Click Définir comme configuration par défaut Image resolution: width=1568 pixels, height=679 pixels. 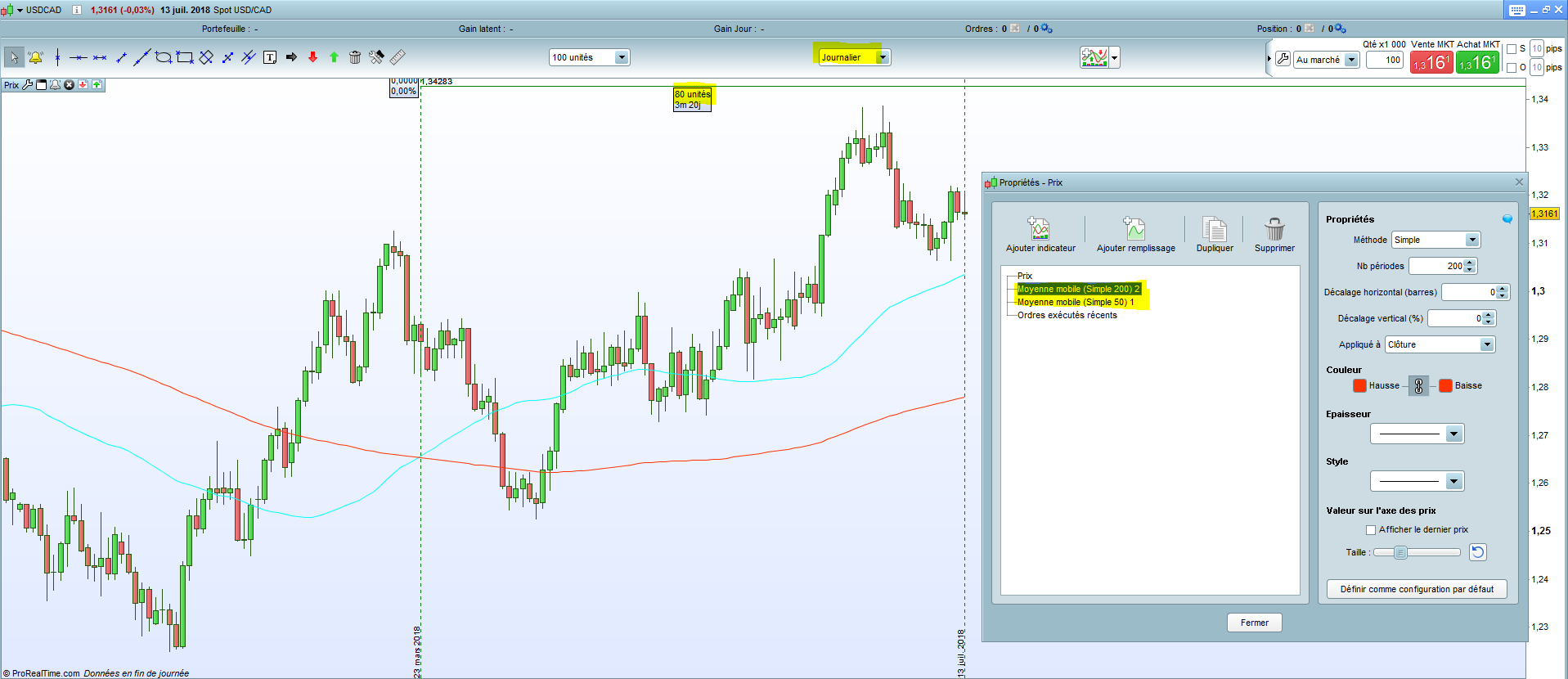(1417, 589)
